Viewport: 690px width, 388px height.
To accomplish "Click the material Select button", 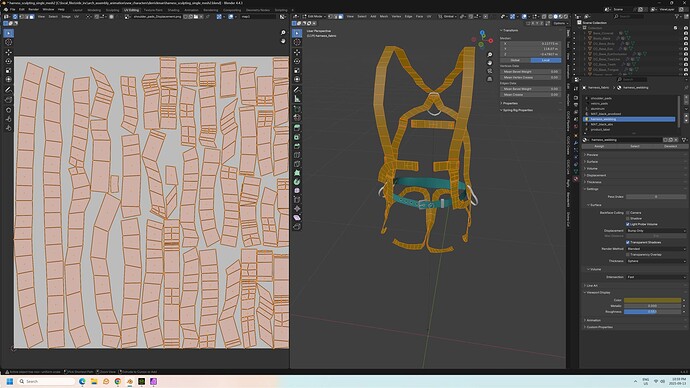I will pyautogui.click(x=635, y=146).
